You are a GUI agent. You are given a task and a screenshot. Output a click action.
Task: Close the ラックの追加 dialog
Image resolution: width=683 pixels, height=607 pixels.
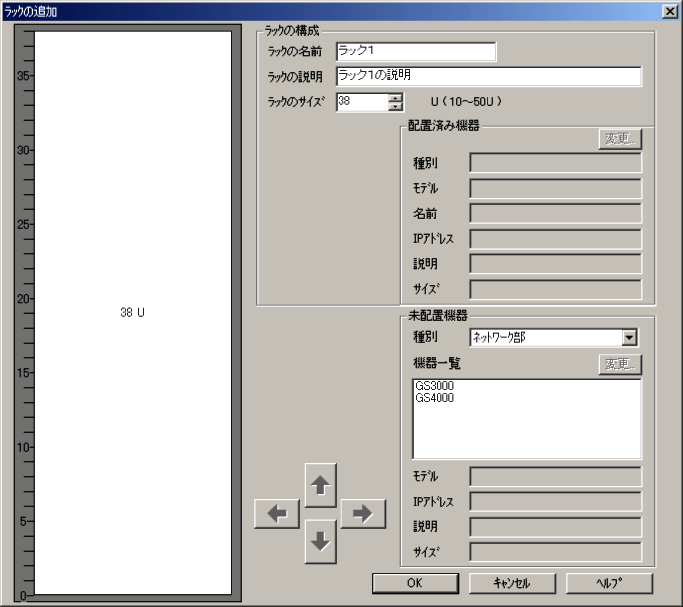pyautogui.click(x=670, y=11)
